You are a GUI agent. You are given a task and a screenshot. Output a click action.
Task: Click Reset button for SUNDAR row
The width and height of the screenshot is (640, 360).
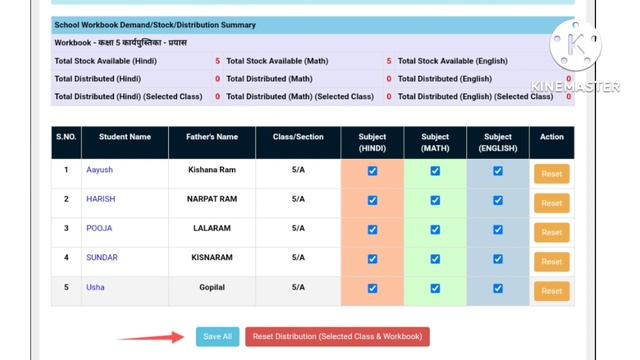point(551,262)
